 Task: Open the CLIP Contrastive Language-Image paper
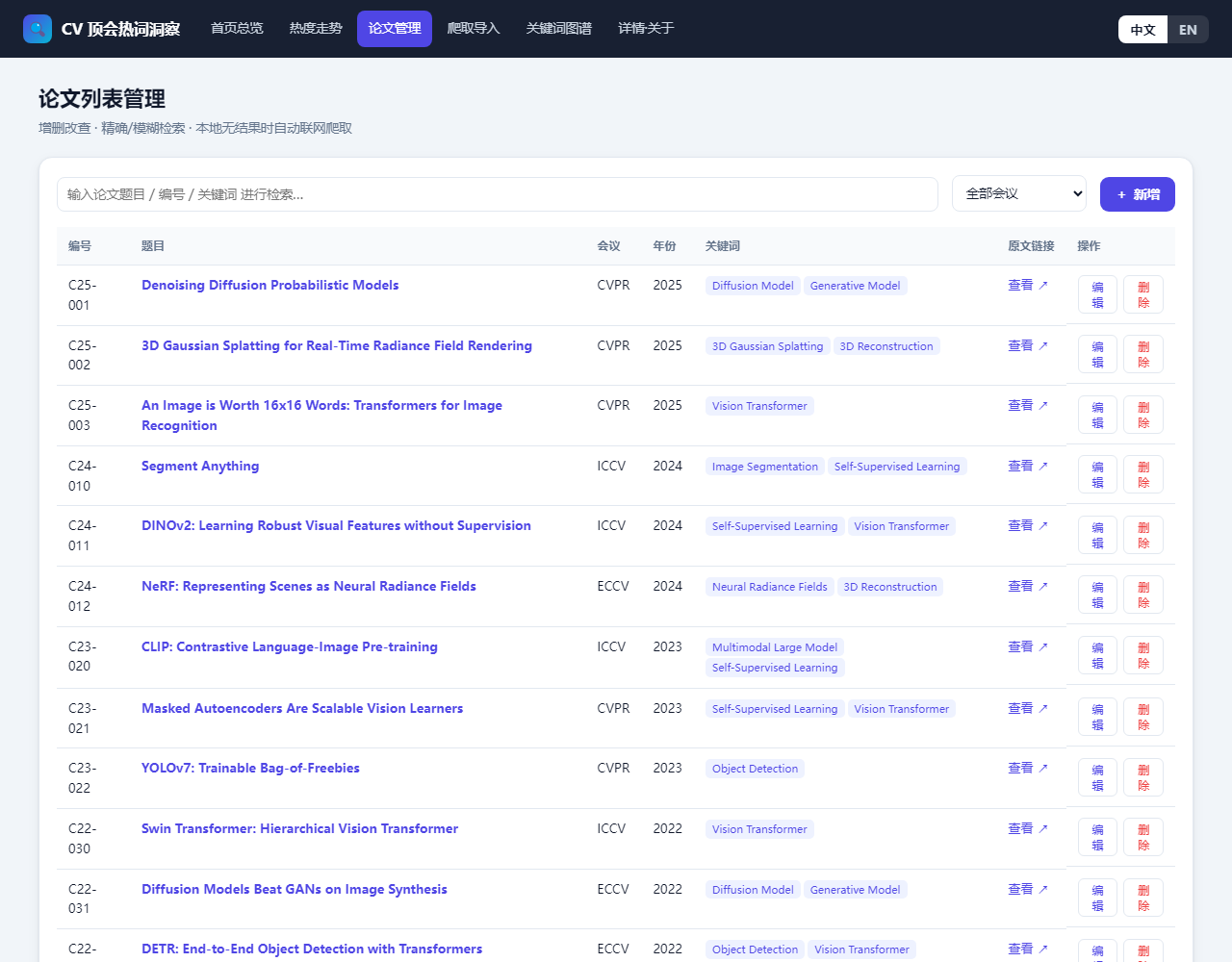(290, 646)
